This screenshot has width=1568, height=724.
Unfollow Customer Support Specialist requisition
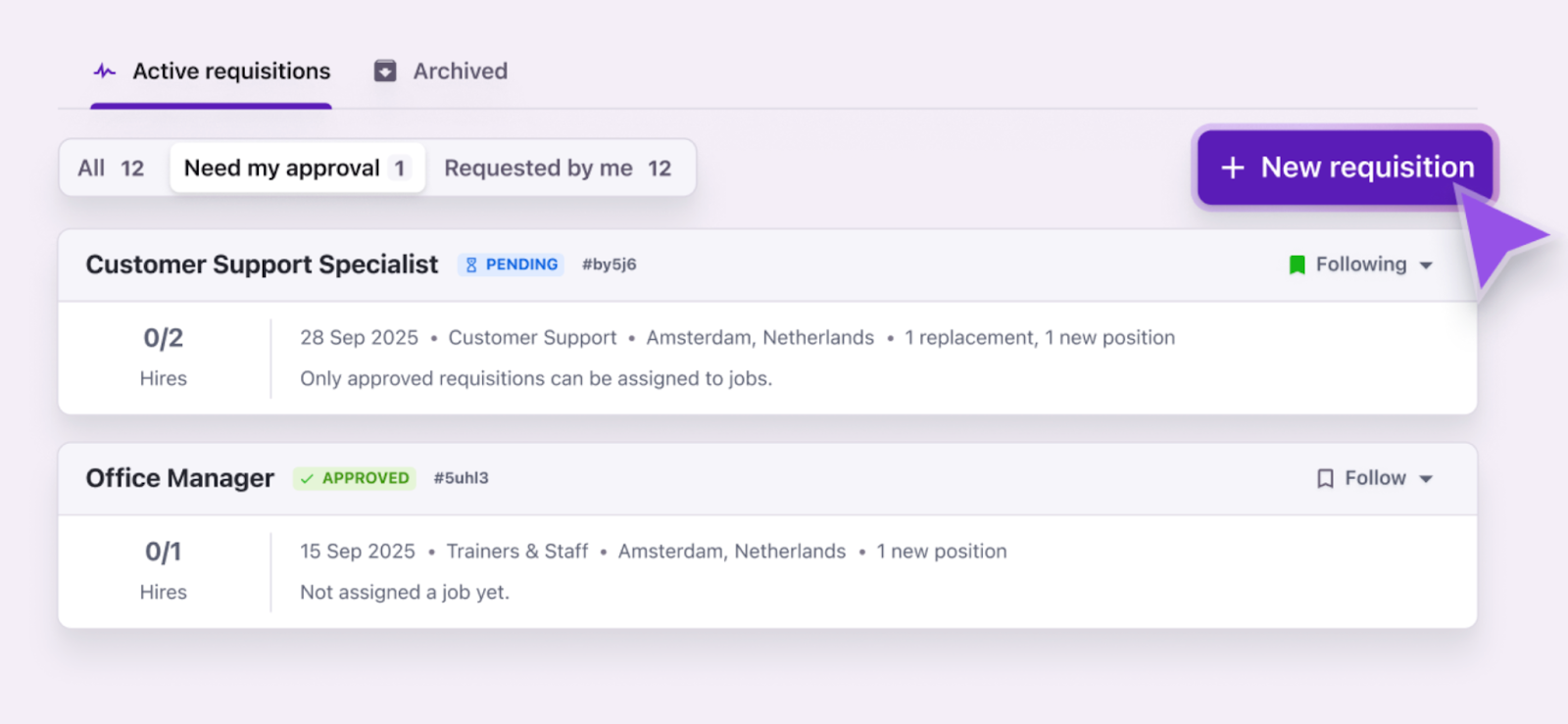coord(1360,265)
